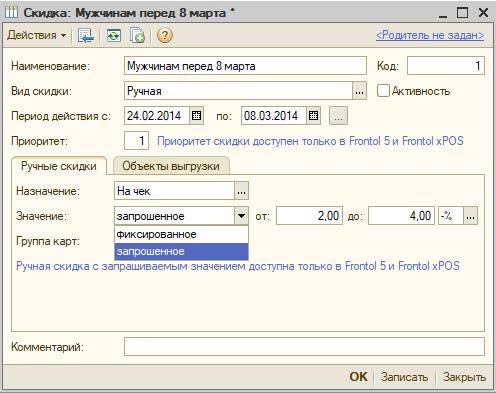Viewport: 496px width, 393px height.
Task: Switch to the Объекты выгрузки tab
Action: [171, 166]
